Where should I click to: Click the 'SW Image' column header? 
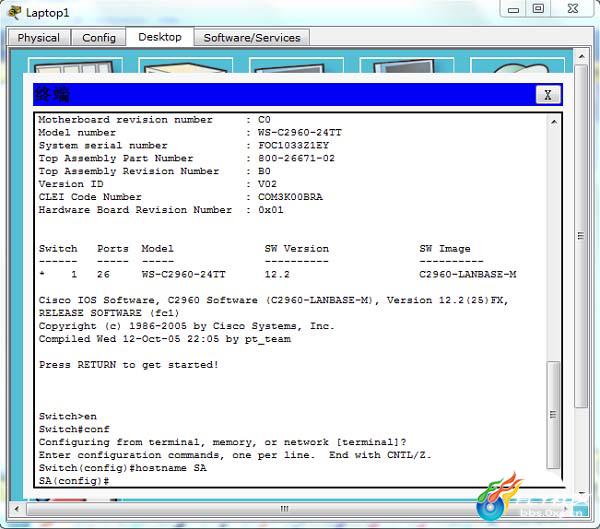pos(445,249)
